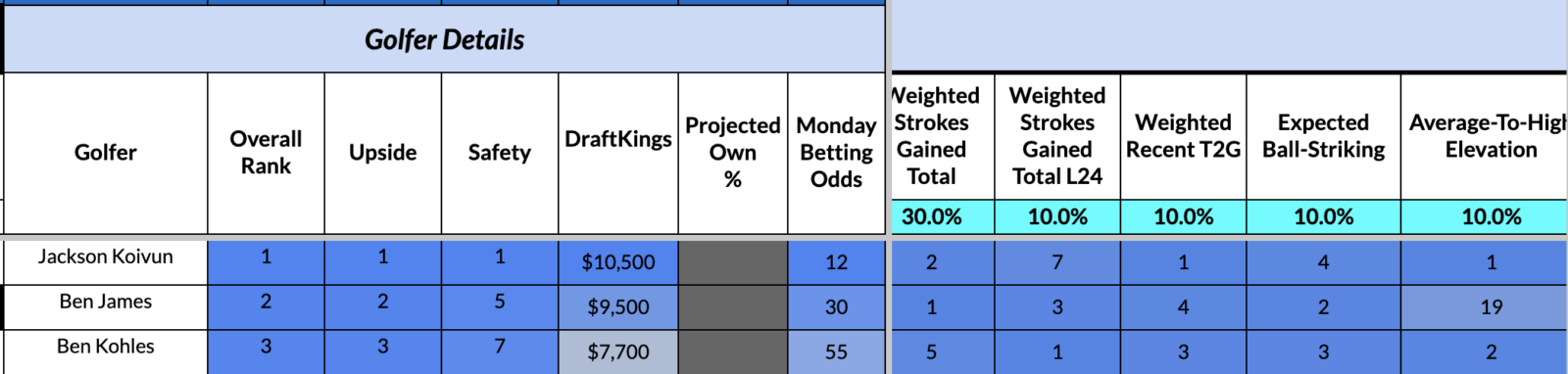Click the Monday Betting Odds header
The image size is (1568, 374).
[x=836, y=153]
